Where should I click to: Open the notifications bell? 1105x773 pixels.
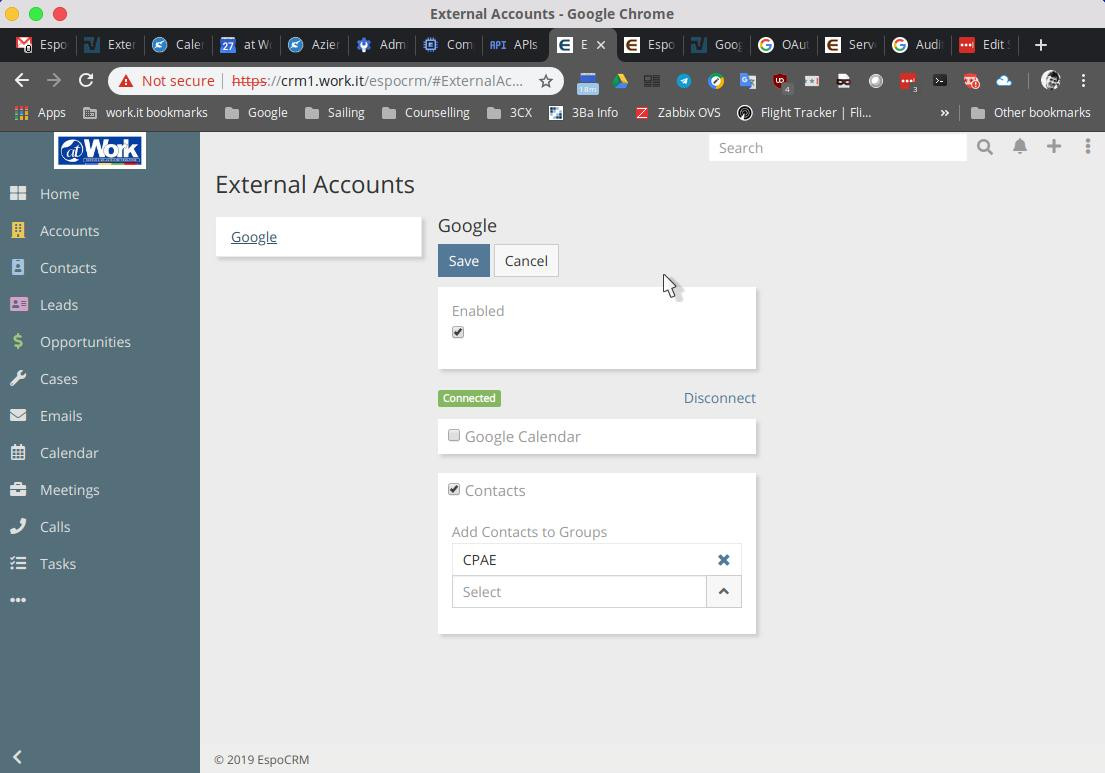pos(1020,147)
